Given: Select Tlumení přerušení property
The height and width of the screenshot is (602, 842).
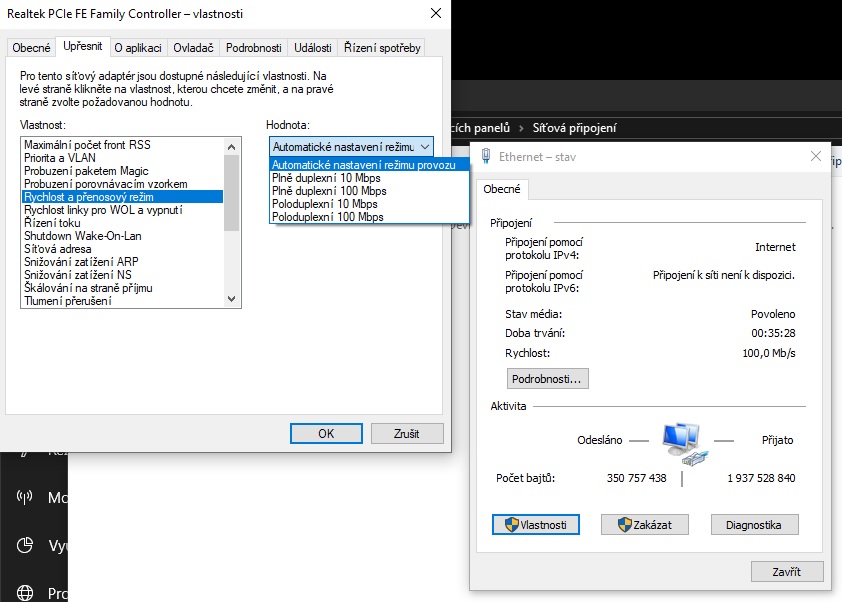Looking at the screenshot, I should 122,301.
